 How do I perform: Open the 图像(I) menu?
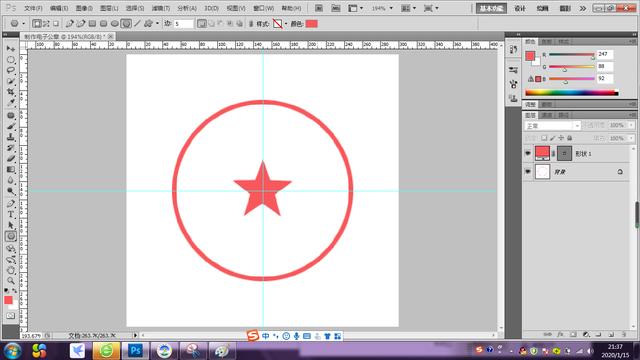pos(84,8)
